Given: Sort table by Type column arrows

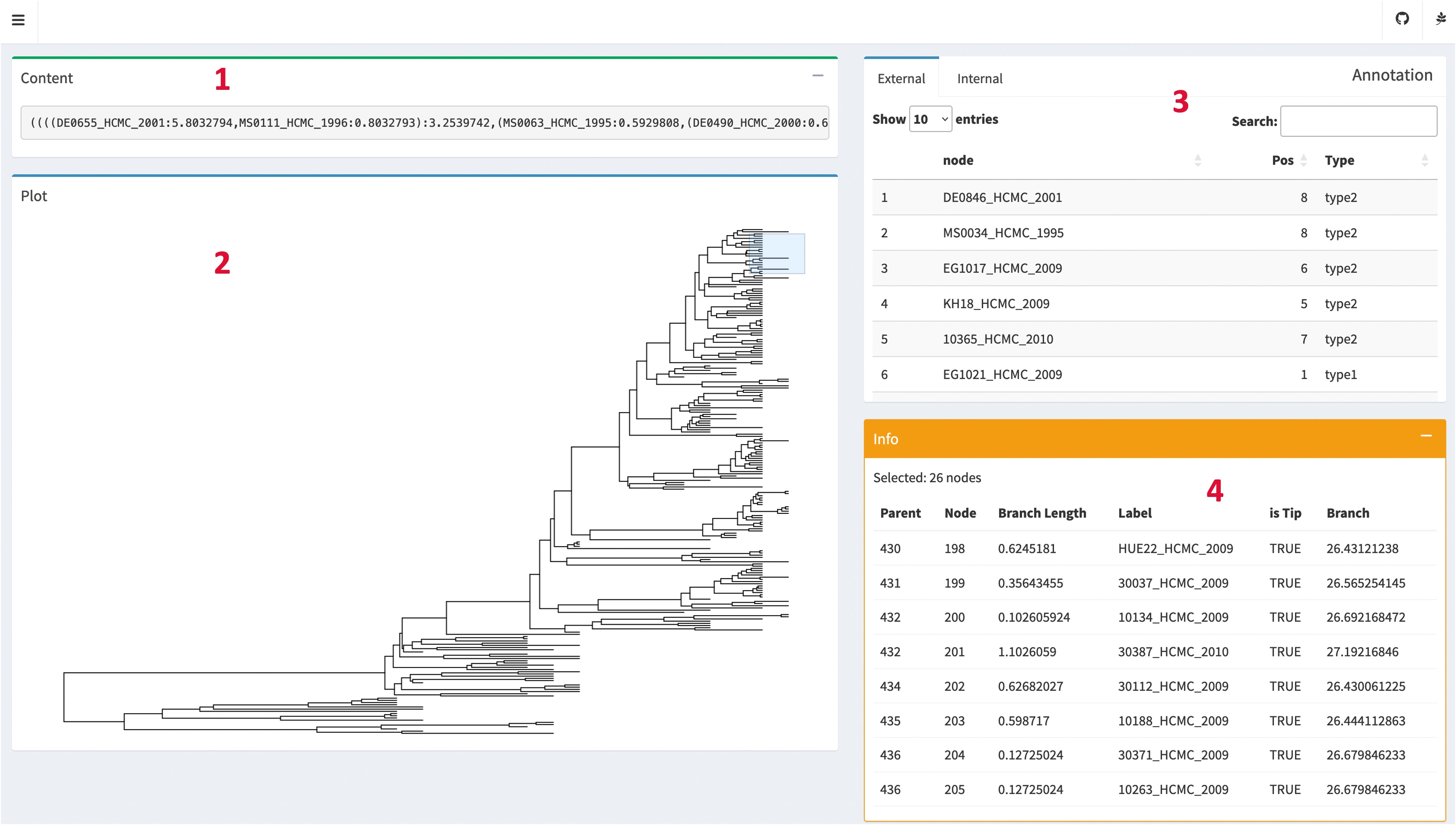Looking at the screenshot, I should [x=1424, y=160].
